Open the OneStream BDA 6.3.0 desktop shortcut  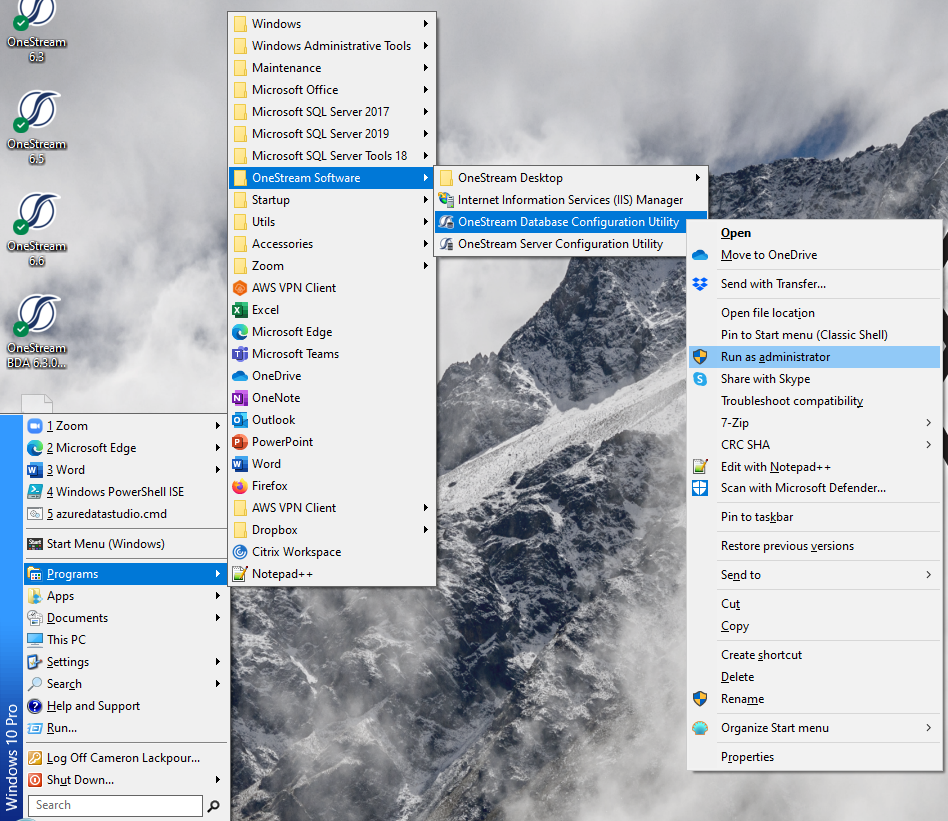click(x=36, y=331)
